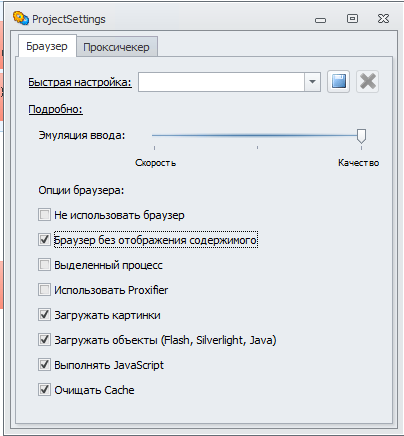Image resolution: width=404 pixels, height=436 pixels.
Task: Toggle 'Выполнять JavaScript' checkbox
Action: tap(44, 365)
